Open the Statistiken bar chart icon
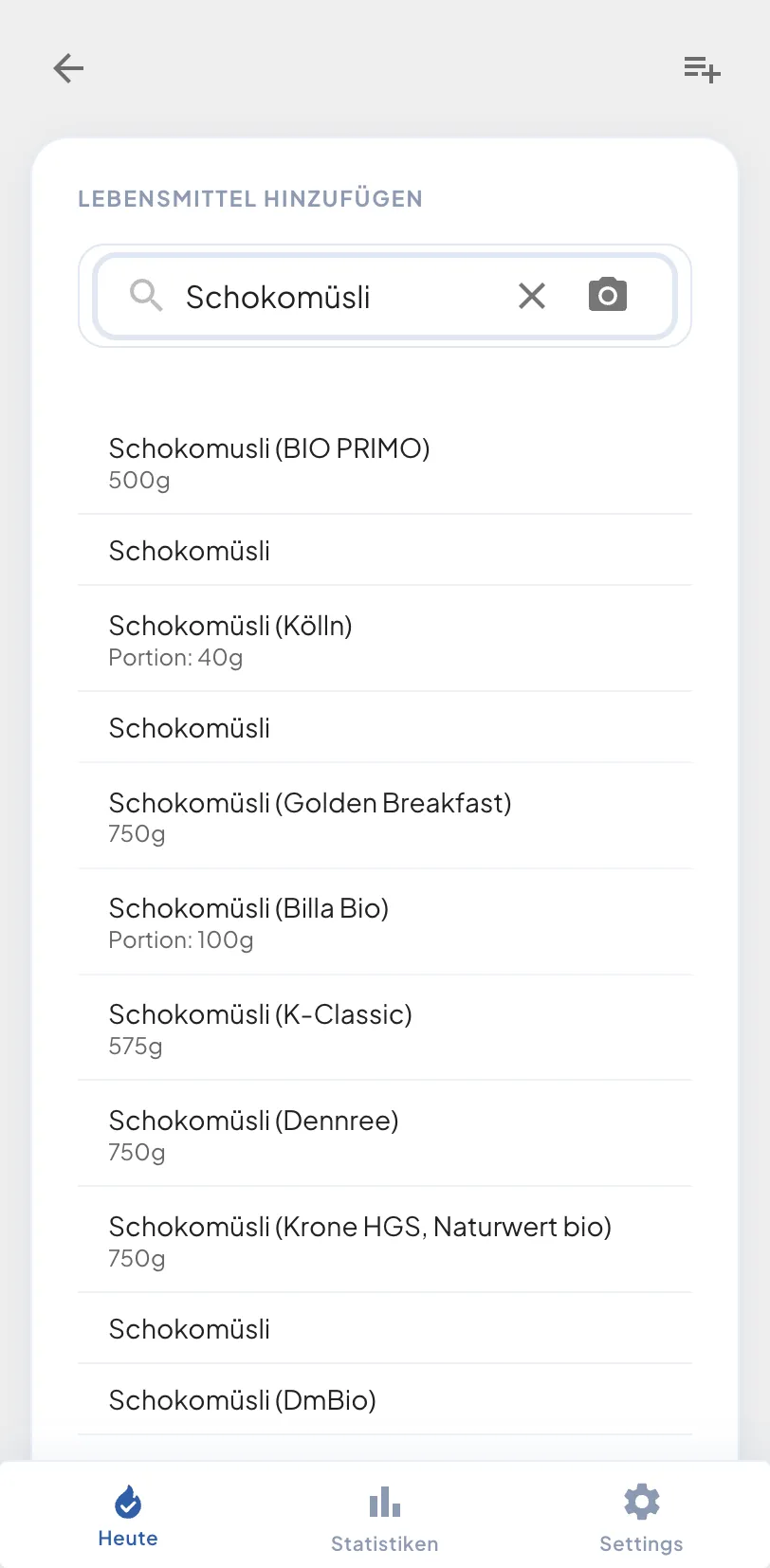Image resolution: width=770 pixels, height=1568 pixels. point(384,1502)
